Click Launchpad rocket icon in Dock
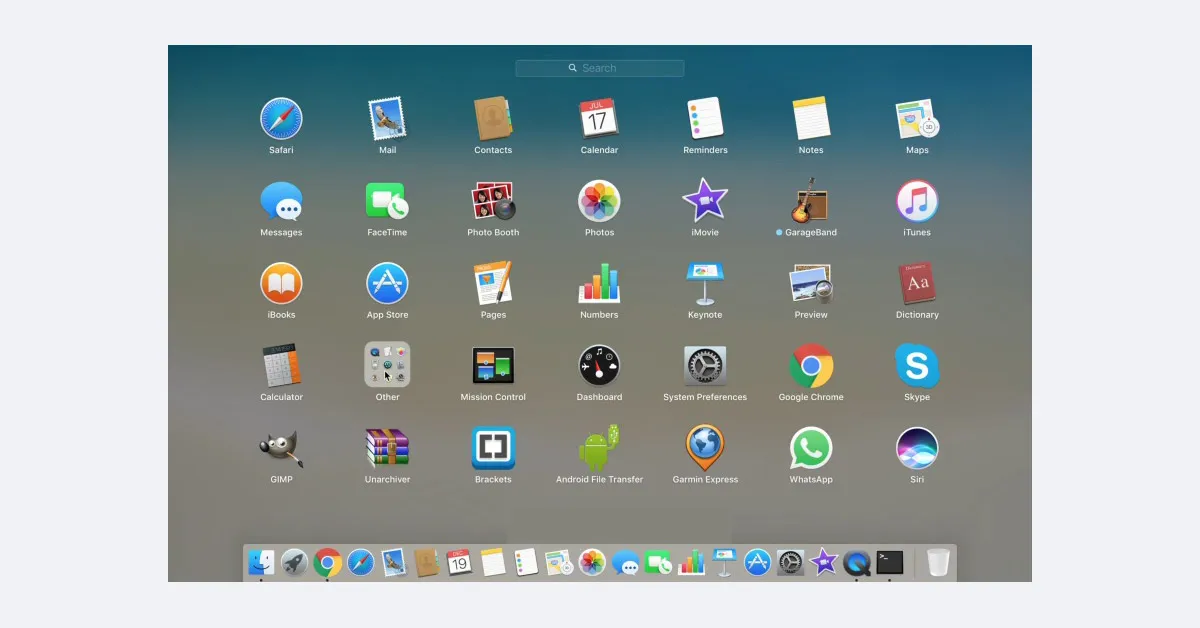The height and width of the screenshot is (628, 1200). click(x=294, y=562)
